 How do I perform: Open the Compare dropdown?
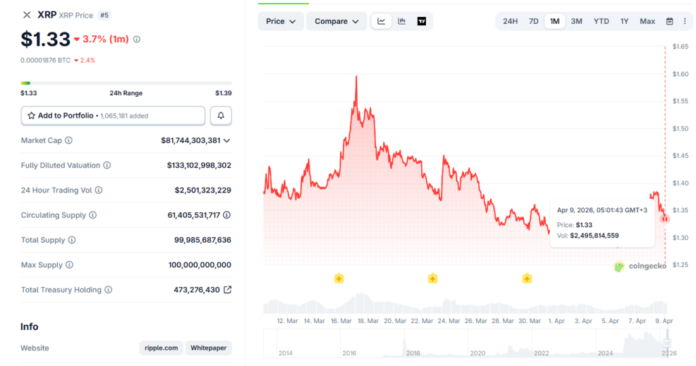click(x=336, y=21)
